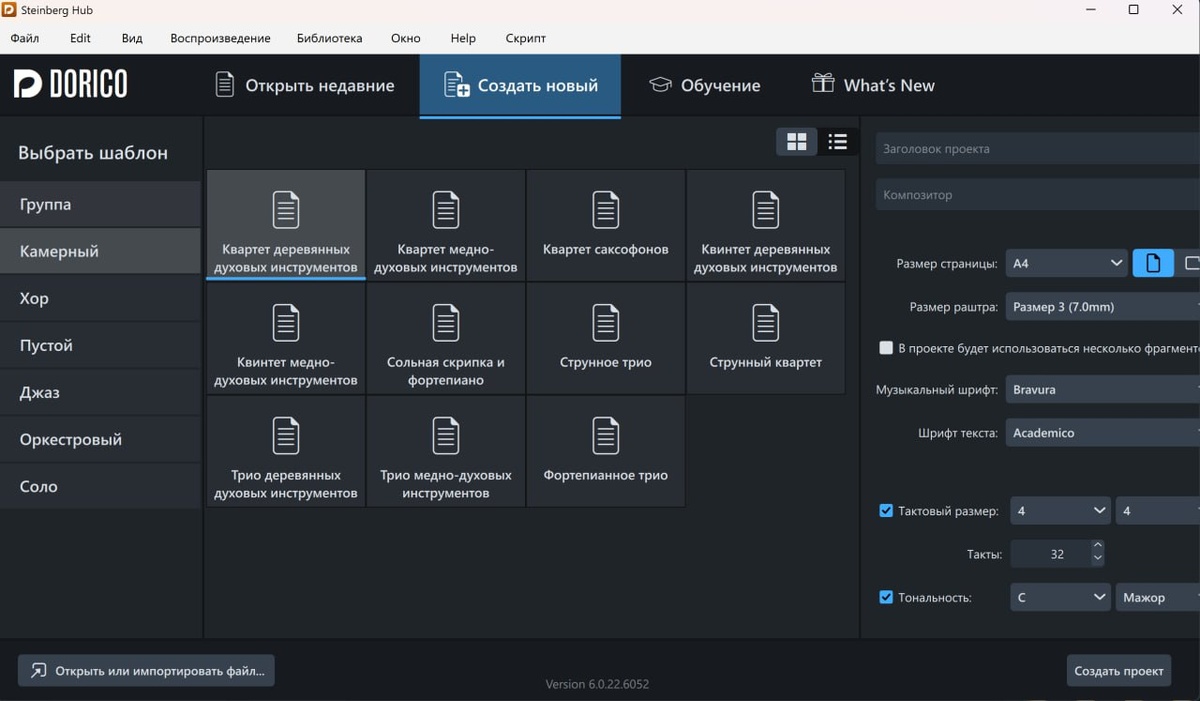This screenshot has width=1200, height=701.
Task: Select the Хор template category
Action: tap(100, 298)
